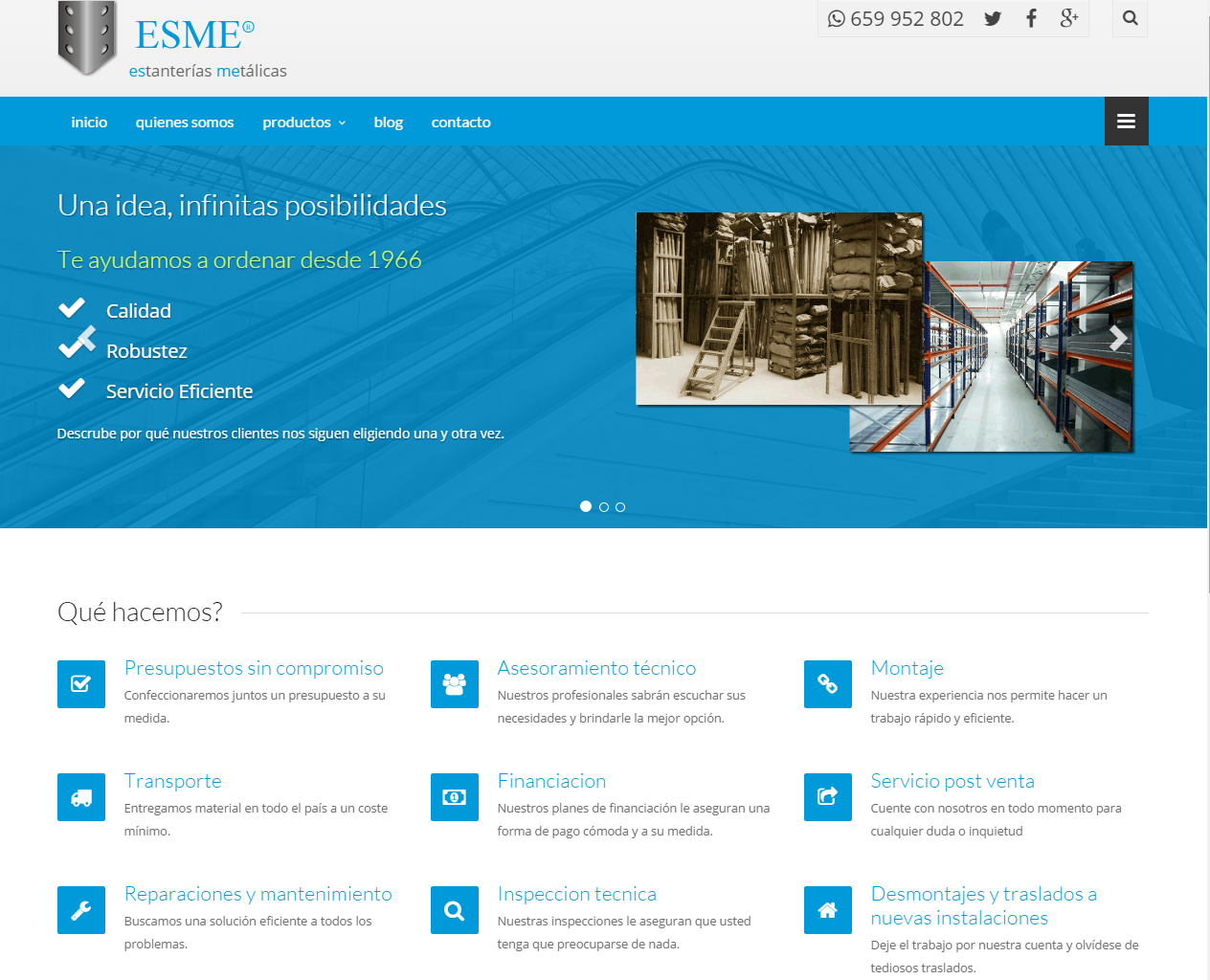Open Presupuestos sin compromiso heading link
This screenshot has width=1210, height=980.
[254, 668]
